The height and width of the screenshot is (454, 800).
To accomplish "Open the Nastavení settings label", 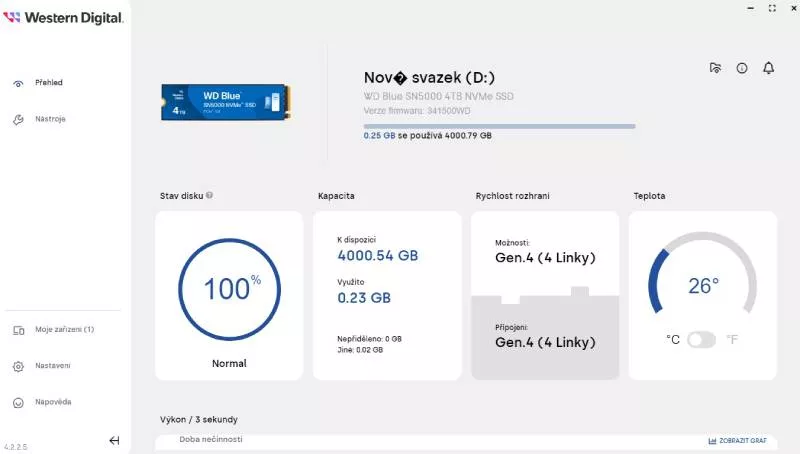I will 53,366.
